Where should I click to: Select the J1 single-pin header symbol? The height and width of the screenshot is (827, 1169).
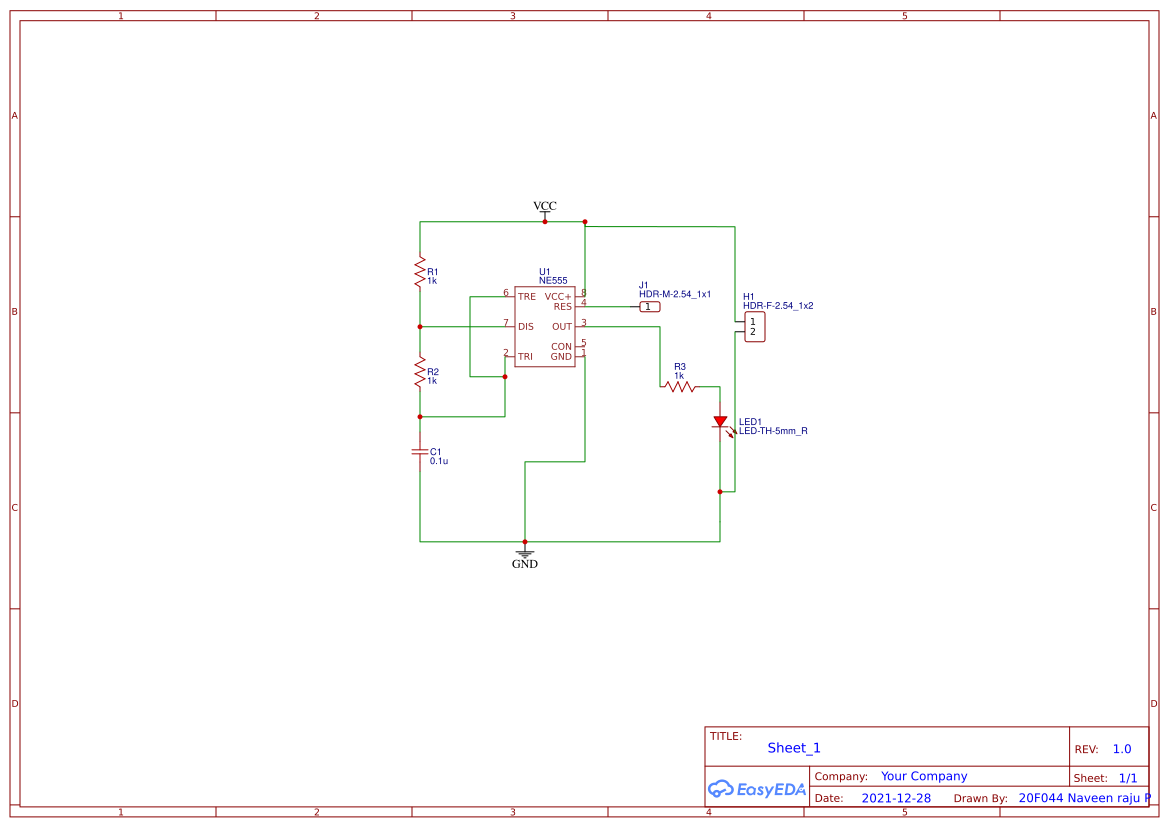click(648, 306)
